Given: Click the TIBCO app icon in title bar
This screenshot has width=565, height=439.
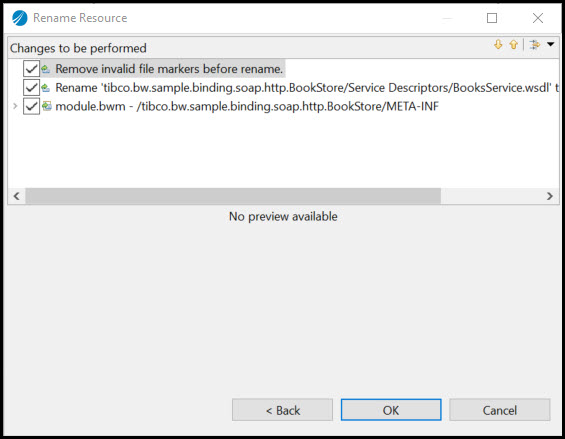Looking at the screenshot, I should [19, 18].
